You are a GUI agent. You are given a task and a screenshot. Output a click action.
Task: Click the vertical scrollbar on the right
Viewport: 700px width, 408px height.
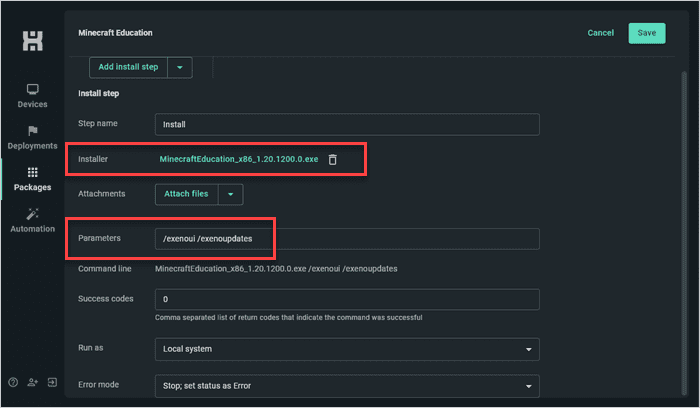(x=684, y=232)
